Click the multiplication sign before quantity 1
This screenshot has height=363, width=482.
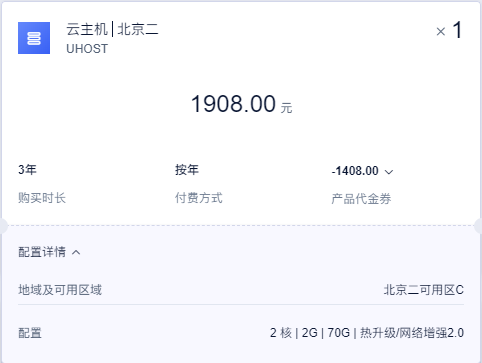[441, 32]
